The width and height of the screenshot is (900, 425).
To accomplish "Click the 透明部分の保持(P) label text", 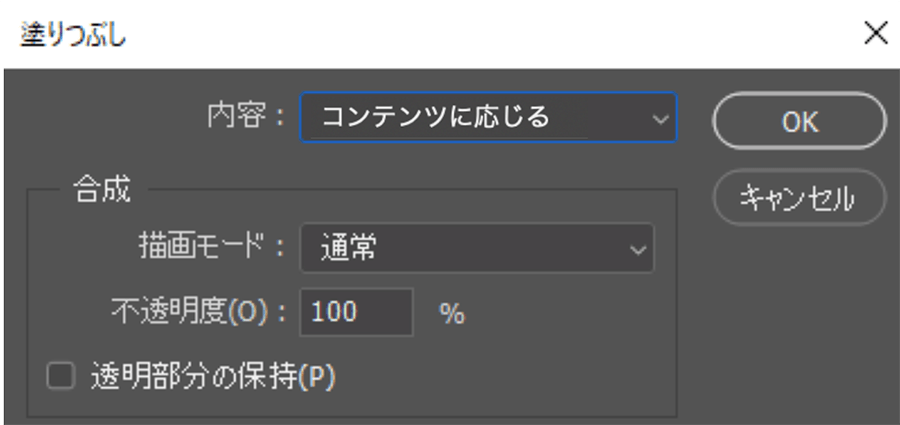I will pyautogui.click(x=213, y=377).
